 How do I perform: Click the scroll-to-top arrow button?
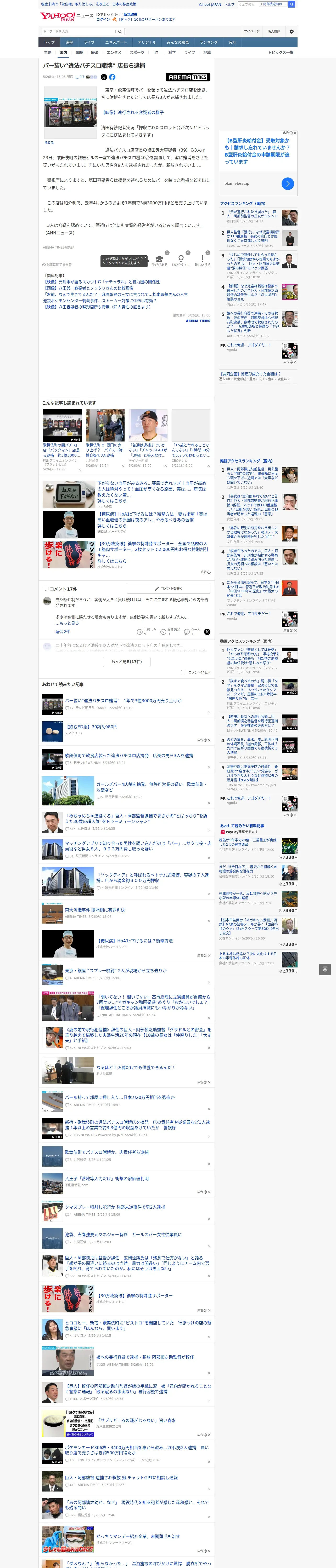(325, 970)
